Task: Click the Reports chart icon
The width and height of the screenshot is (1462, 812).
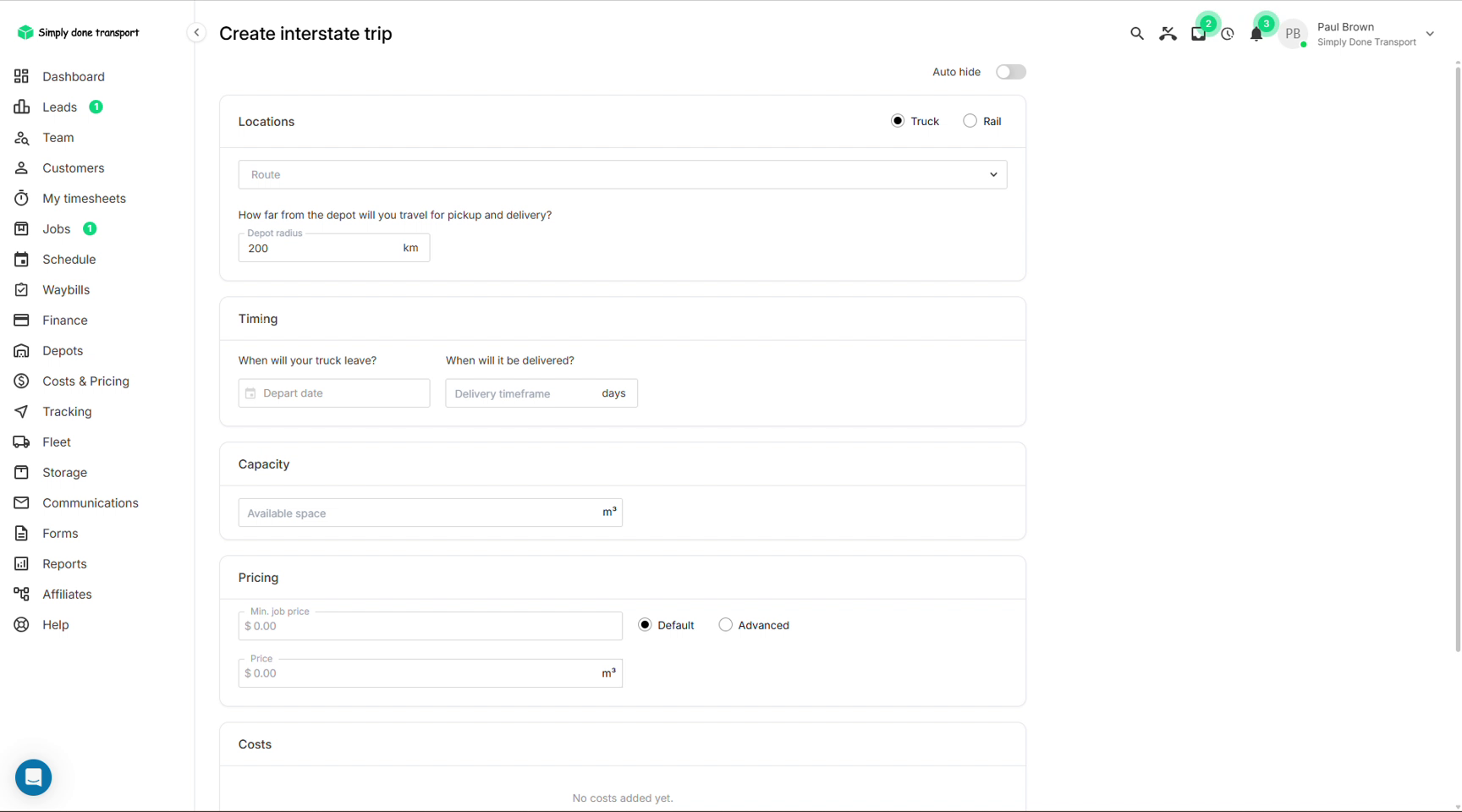Action: (x=21, y=563)
